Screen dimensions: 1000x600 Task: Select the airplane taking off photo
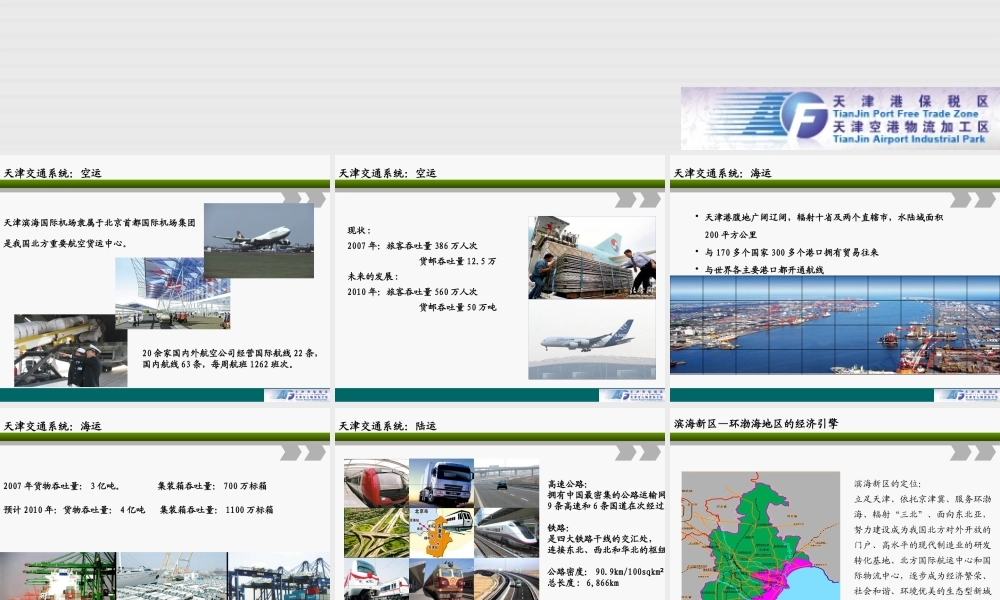pyautogui.click(x=259, y=240)
